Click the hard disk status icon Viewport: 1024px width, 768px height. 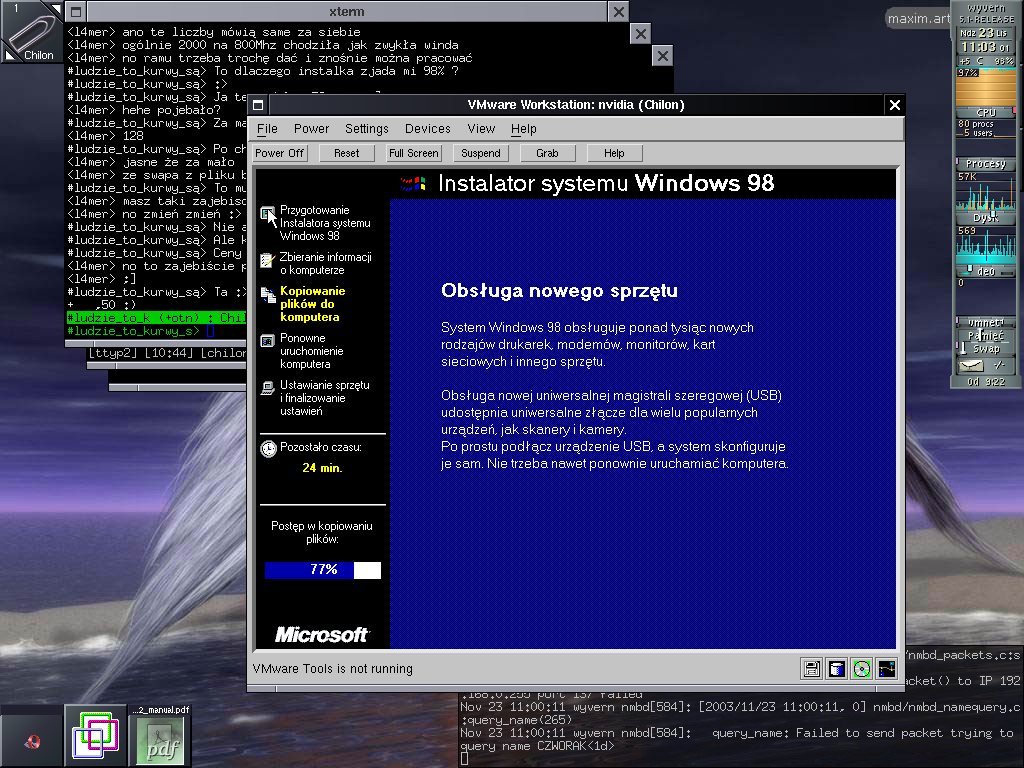837,669
